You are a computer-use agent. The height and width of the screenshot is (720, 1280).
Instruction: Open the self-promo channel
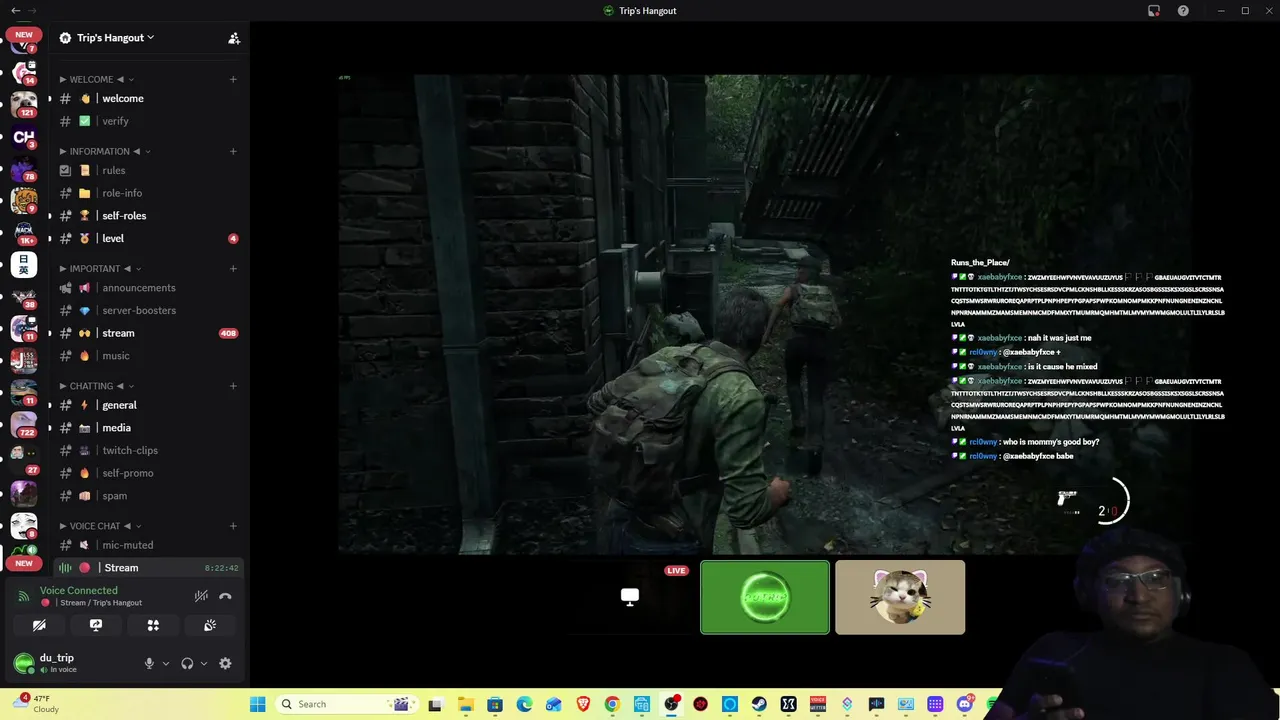[x=149, y=473]
